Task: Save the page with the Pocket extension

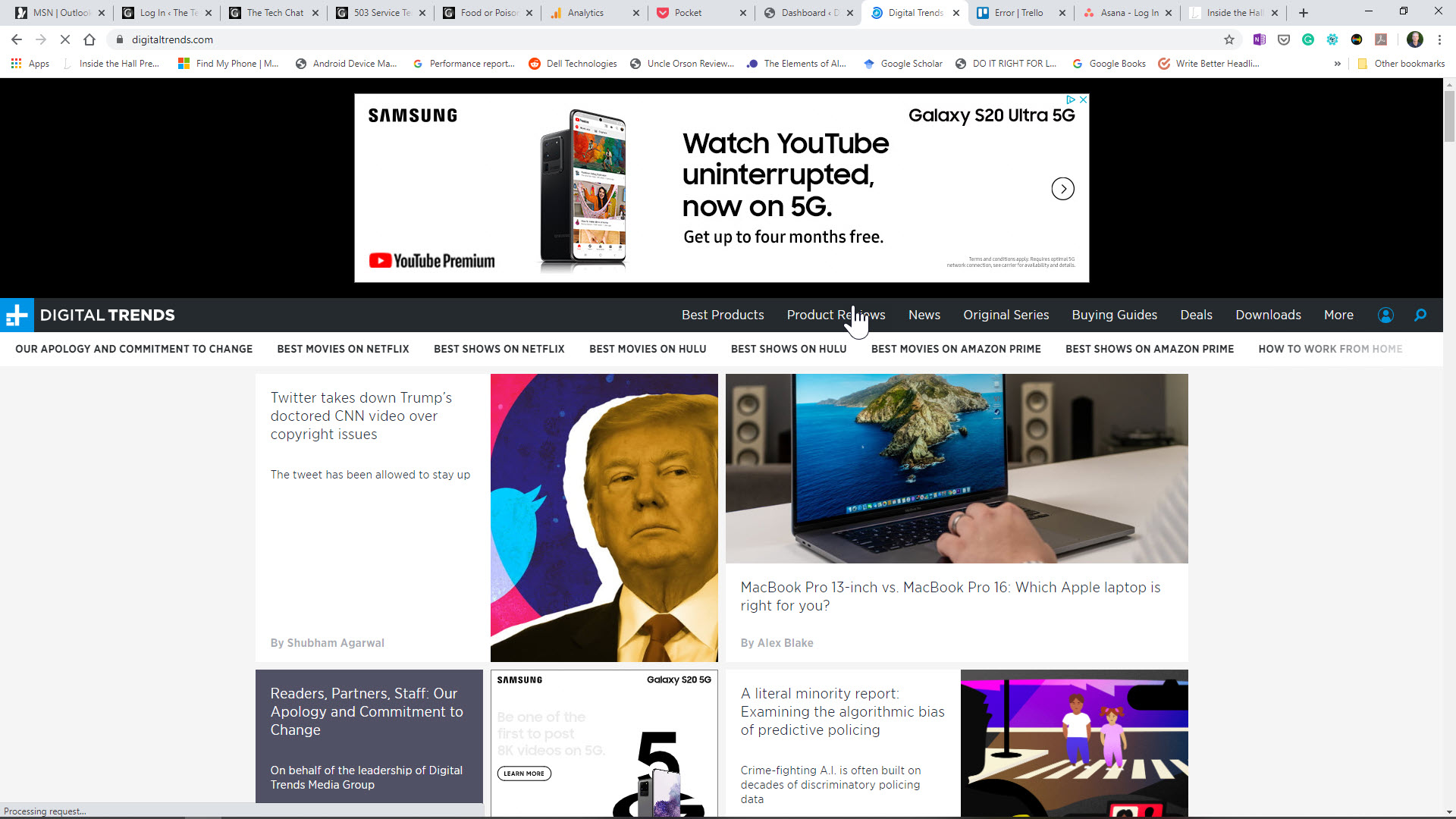Action: coord(1283,39)
